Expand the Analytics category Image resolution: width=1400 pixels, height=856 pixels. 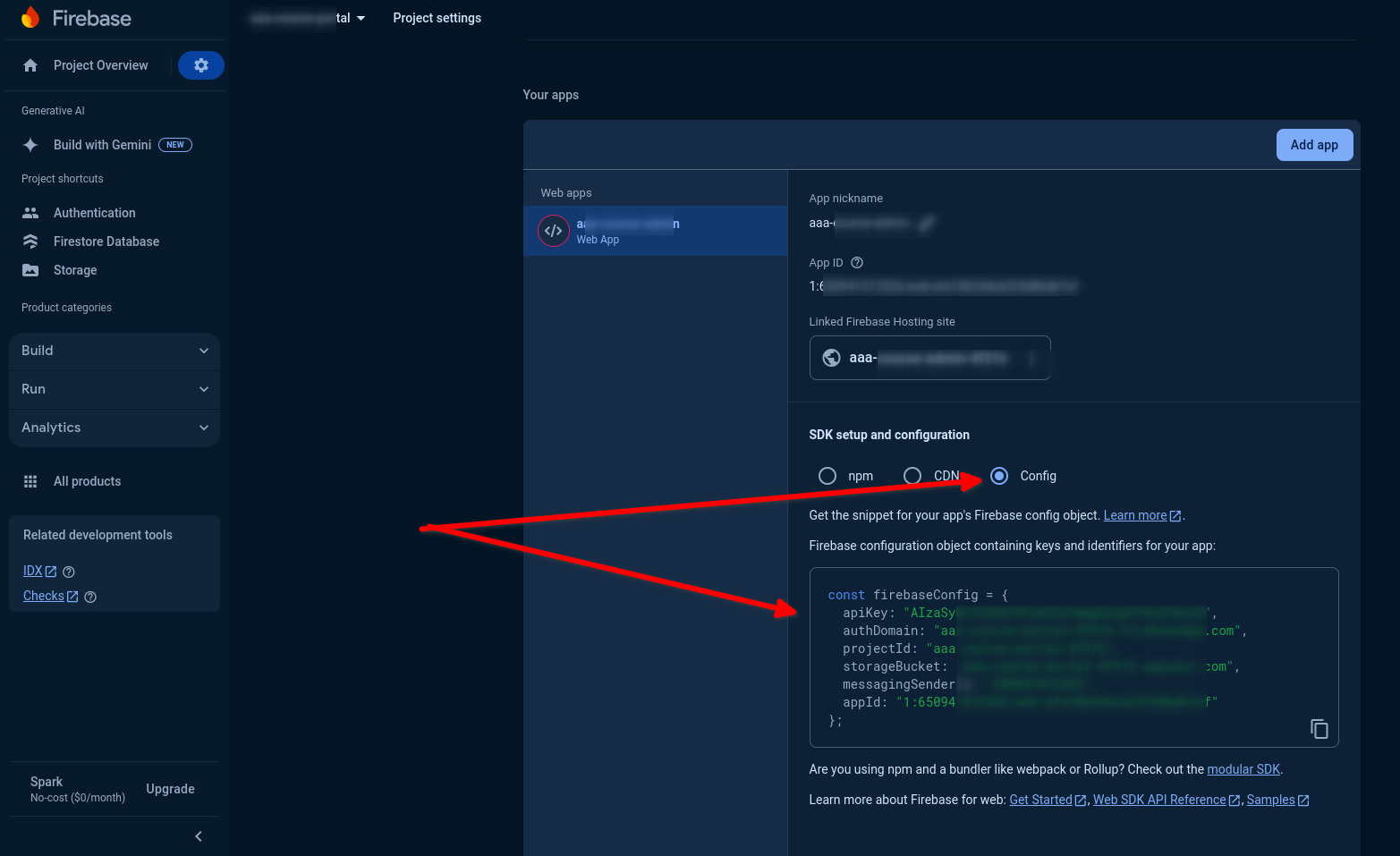click(115, 428)
